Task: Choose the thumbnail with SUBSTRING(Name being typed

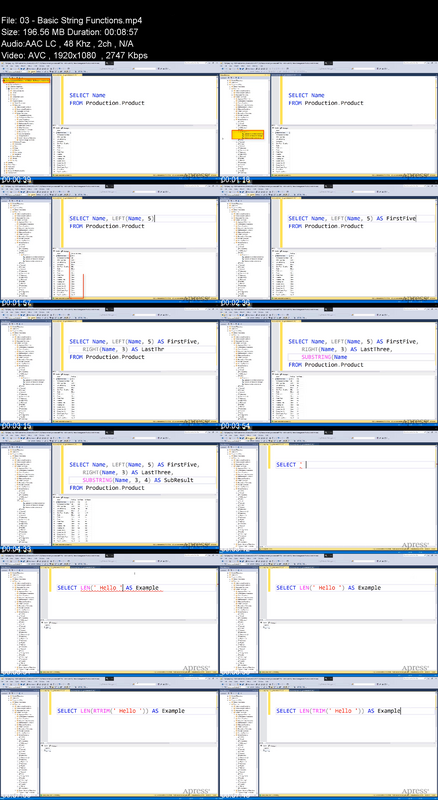Action: (x=328, y=368)
